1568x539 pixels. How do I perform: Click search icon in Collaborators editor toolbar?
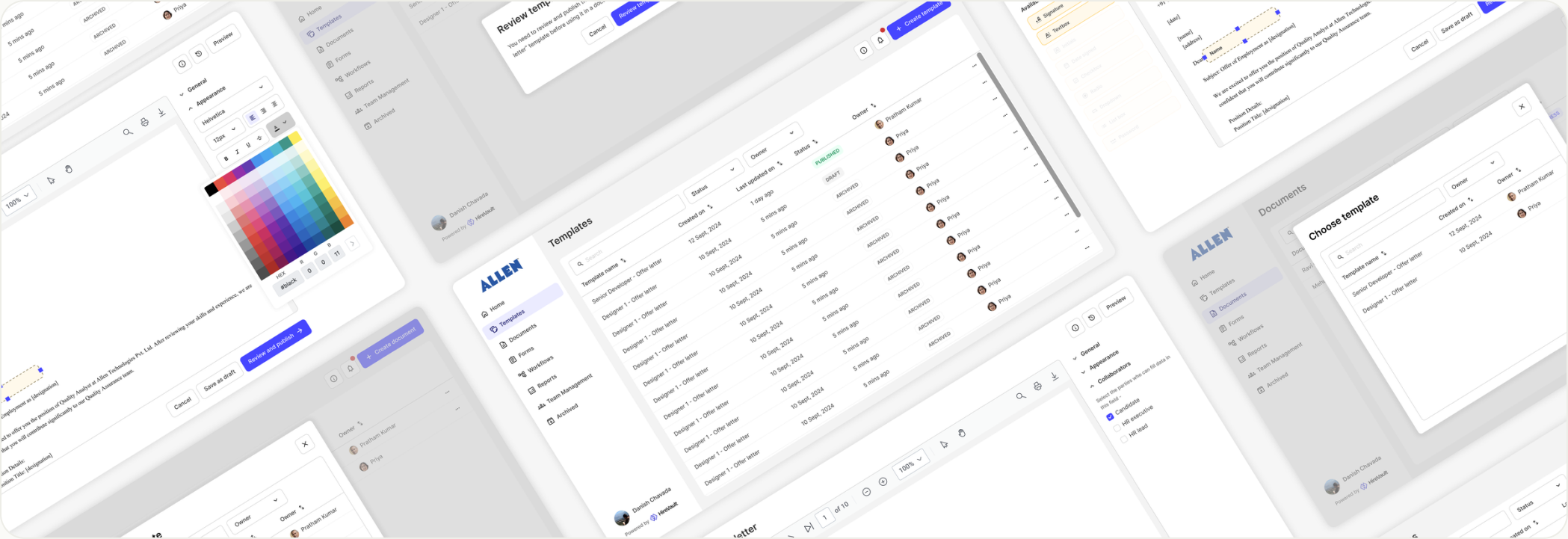pos(1020,396)
